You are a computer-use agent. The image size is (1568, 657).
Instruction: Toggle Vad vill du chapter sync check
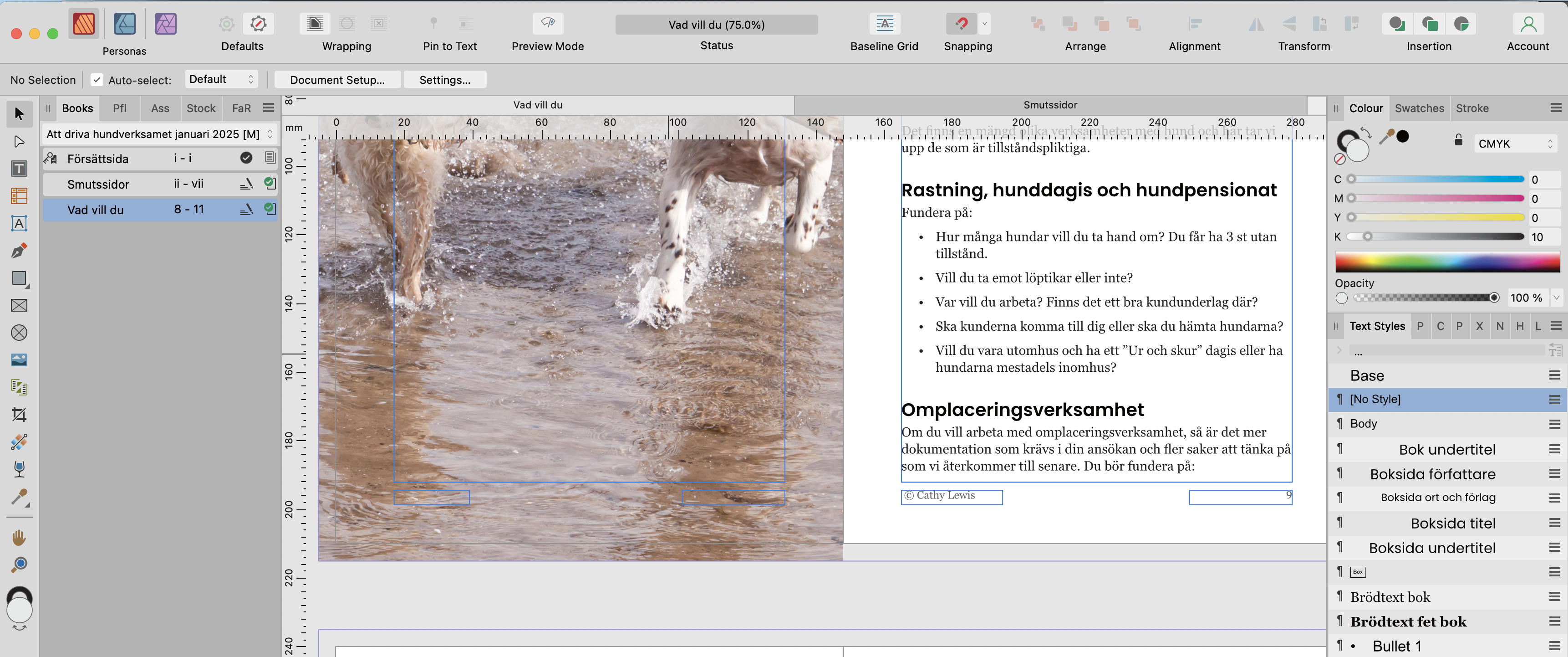tap(269, 209)
